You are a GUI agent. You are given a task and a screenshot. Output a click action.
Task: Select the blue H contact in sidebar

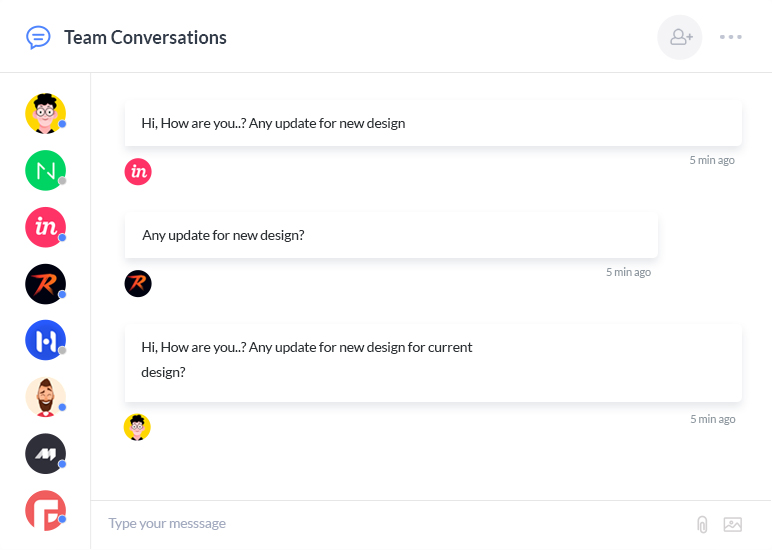pyautogui.click(x=45, y=341)
